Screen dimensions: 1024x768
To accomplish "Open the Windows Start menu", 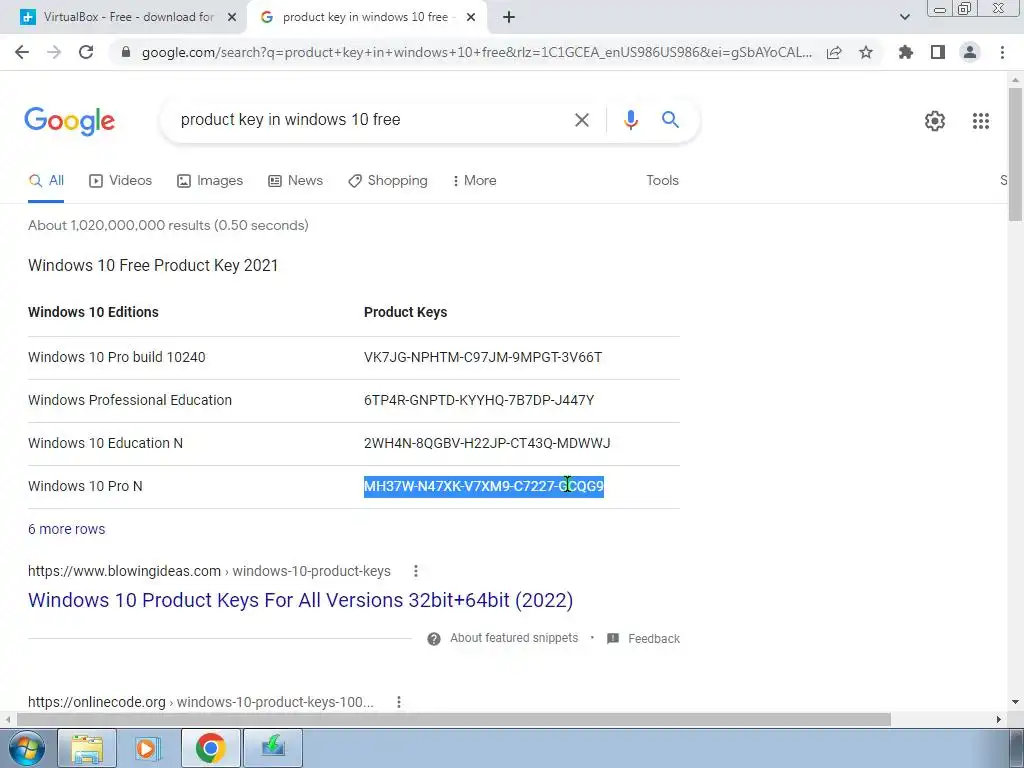I will [26, 748].
